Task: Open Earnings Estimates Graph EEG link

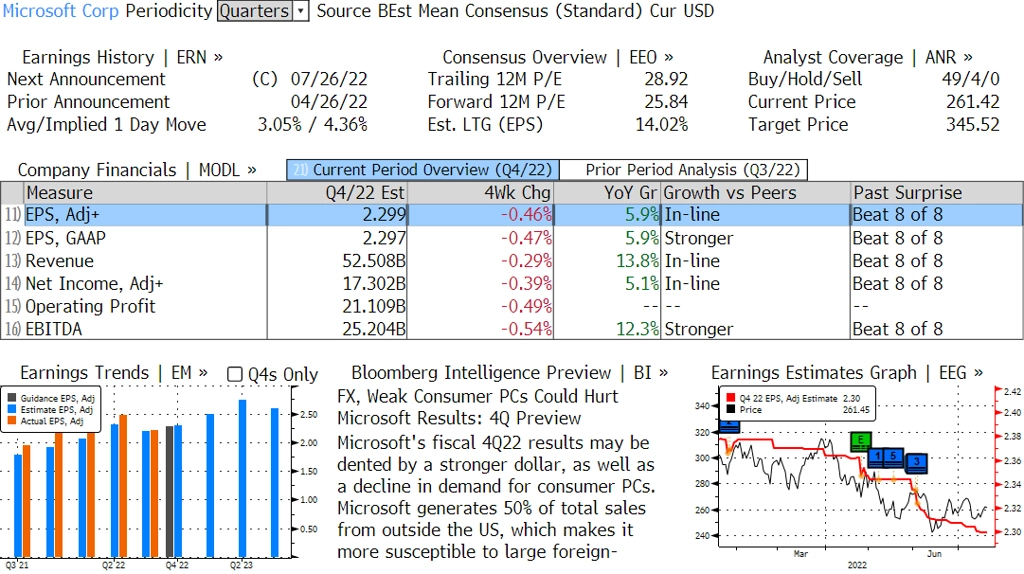Action: click(847, 373)
